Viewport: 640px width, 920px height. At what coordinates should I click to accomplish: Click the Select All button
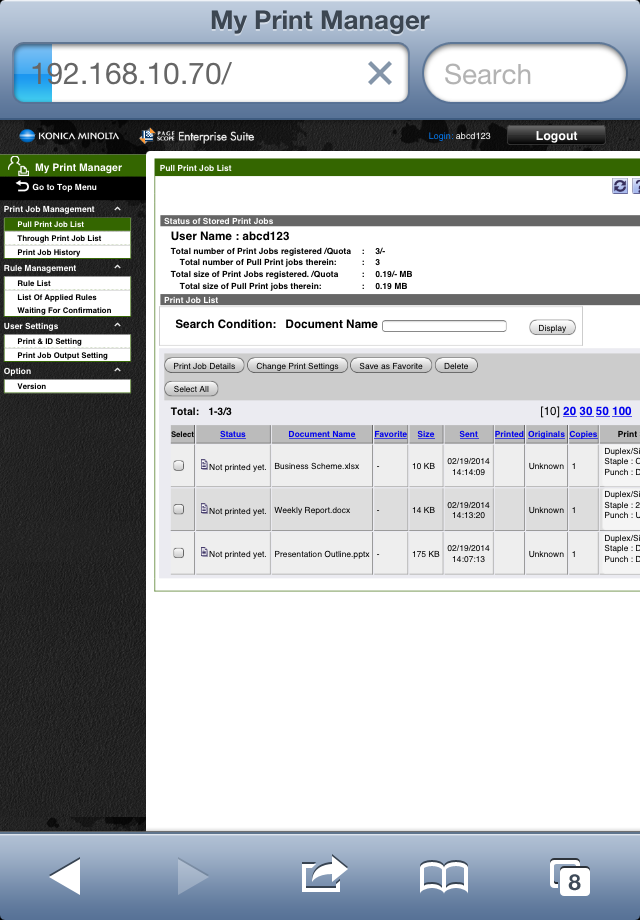[191, 388]
